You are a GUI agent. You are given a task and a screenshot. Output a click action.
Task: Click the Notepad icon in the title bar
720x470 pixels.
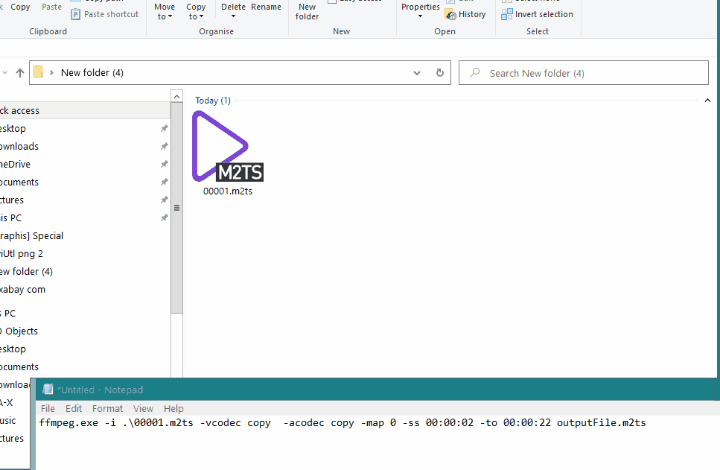pyautogui.click(x=48, y=389)
